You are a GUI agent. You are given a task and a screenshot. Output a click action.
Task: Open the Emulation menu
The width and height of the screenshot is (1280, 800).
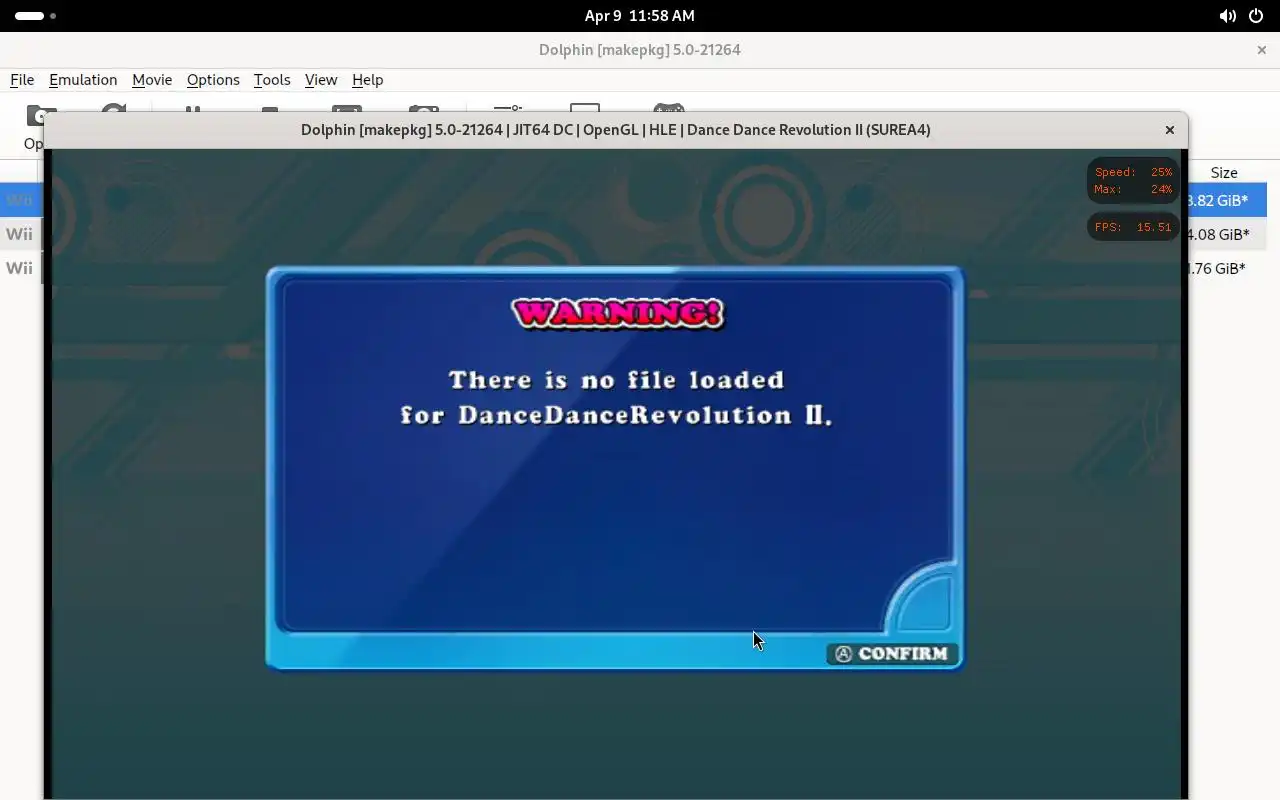[83, 80]
